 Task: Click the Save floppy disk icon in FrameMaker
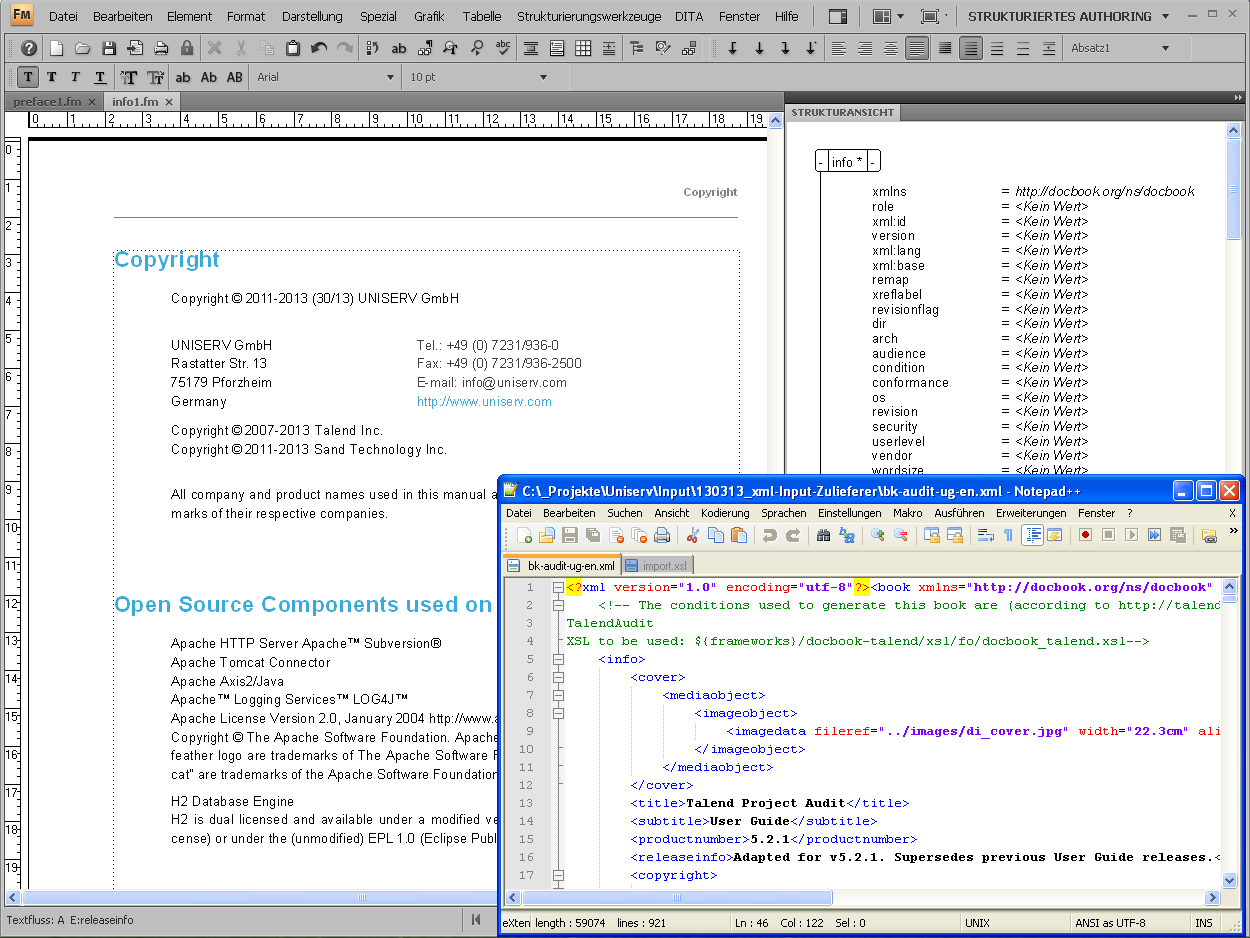pyautogui.click(x=109, y=48)
